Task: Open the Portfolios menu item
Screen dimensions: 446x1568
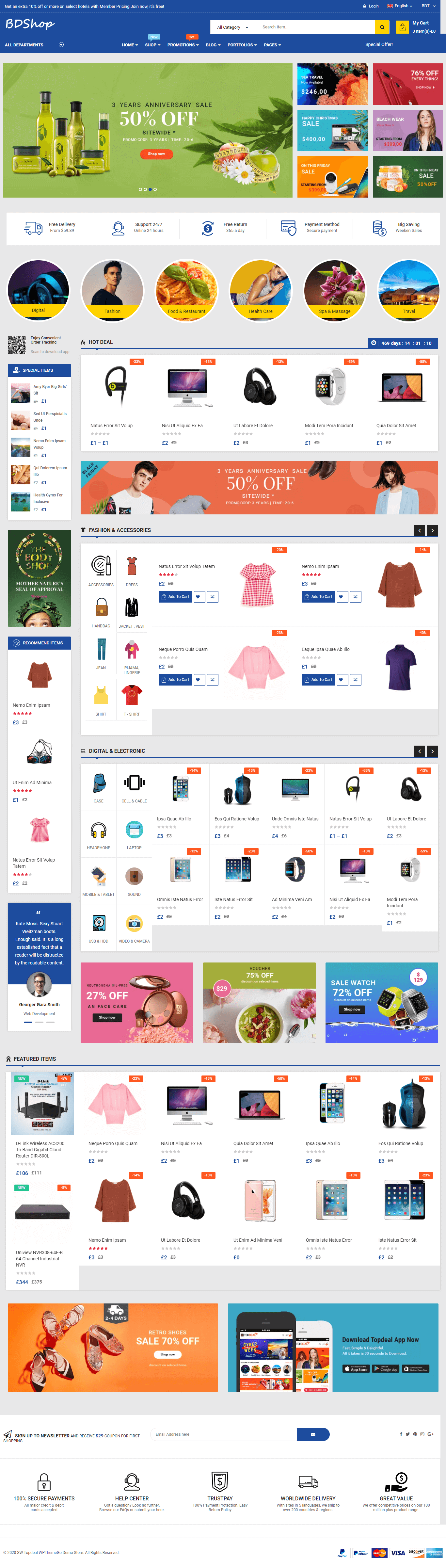Action: [x=242, y=45]
